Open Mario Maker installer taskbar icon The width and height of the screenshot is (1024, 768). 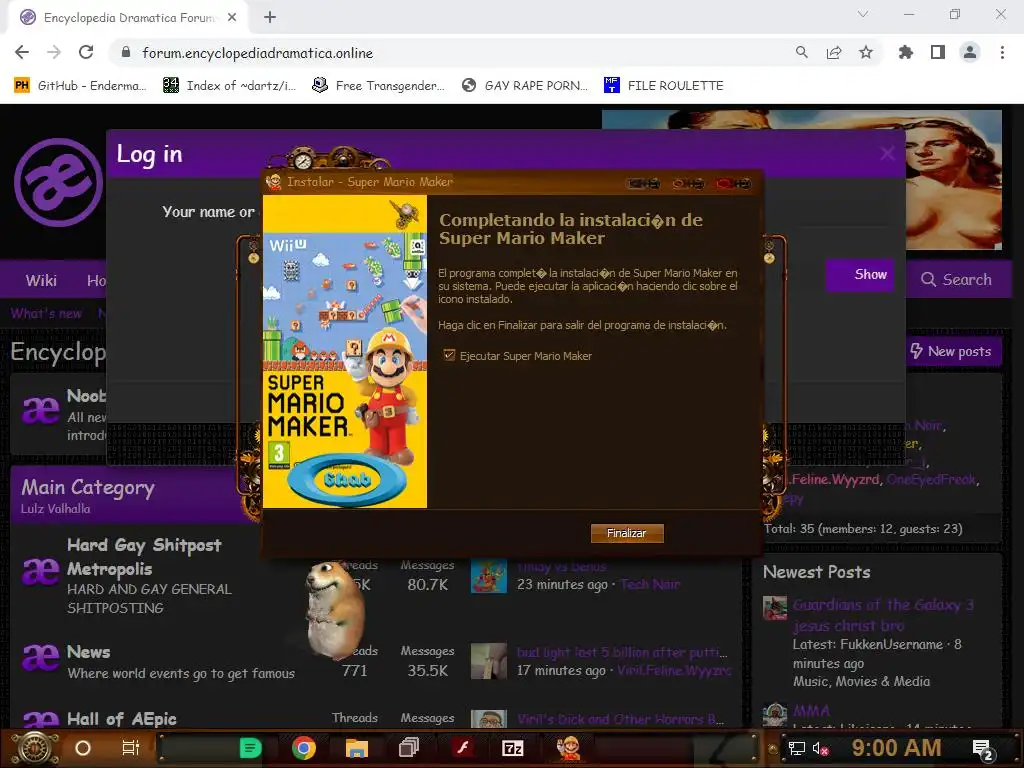[x=568, y=748]
